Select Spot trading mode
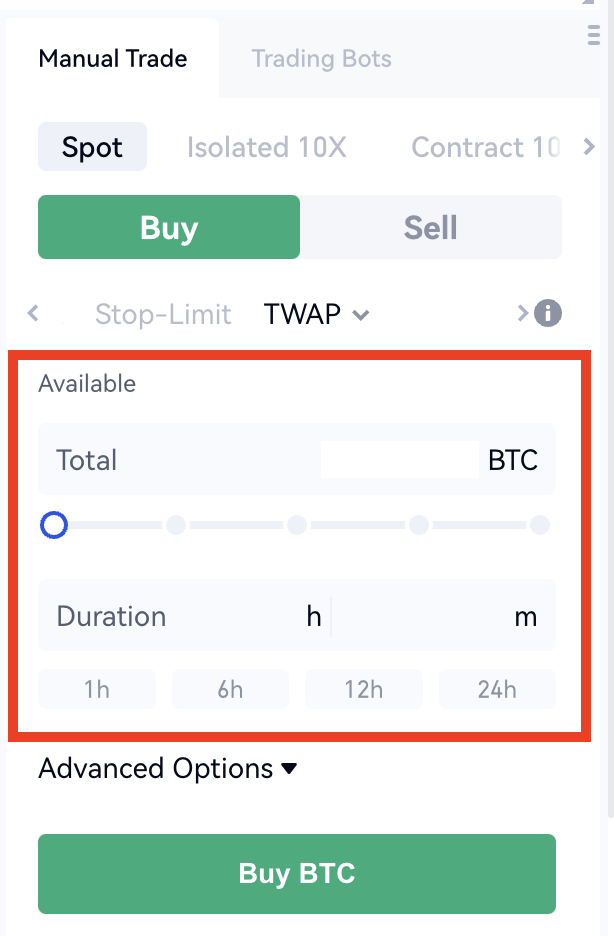614x936 pixels. pos(92,148)
